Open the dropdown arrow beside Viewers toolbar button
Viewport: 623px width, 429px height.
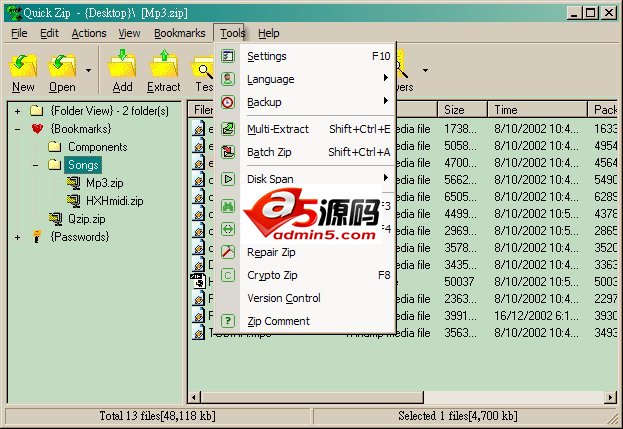(425, 71)
